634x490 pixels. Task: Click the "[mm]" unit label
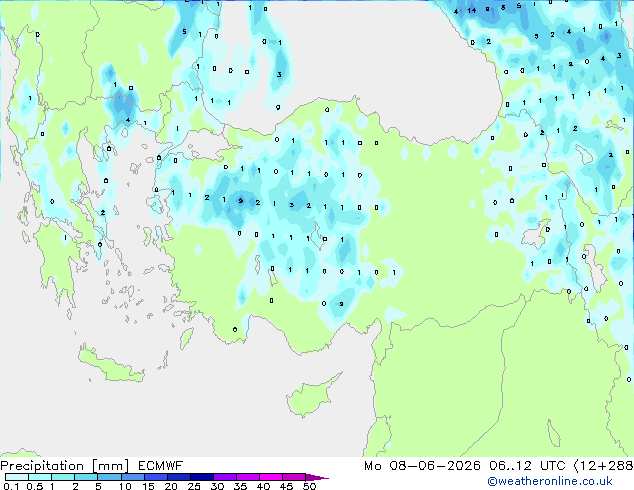tap(110, 466)
